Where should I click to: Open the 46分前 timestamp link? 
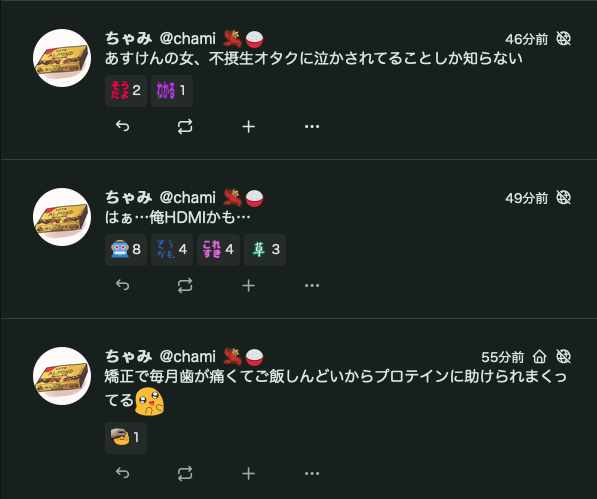click(527, 39)
